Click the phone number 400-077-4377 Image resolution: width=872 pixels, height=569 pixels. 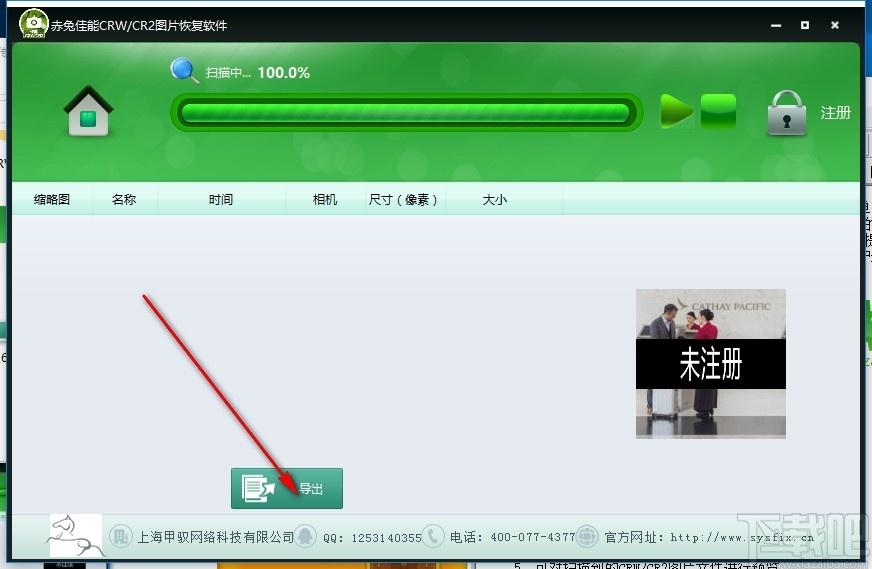tap(533, 537)
